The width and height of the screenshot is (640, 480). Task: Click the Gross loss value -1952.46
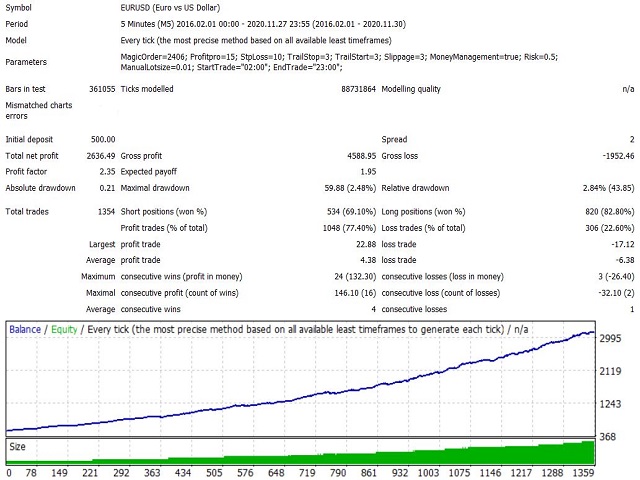coord(618,156)
